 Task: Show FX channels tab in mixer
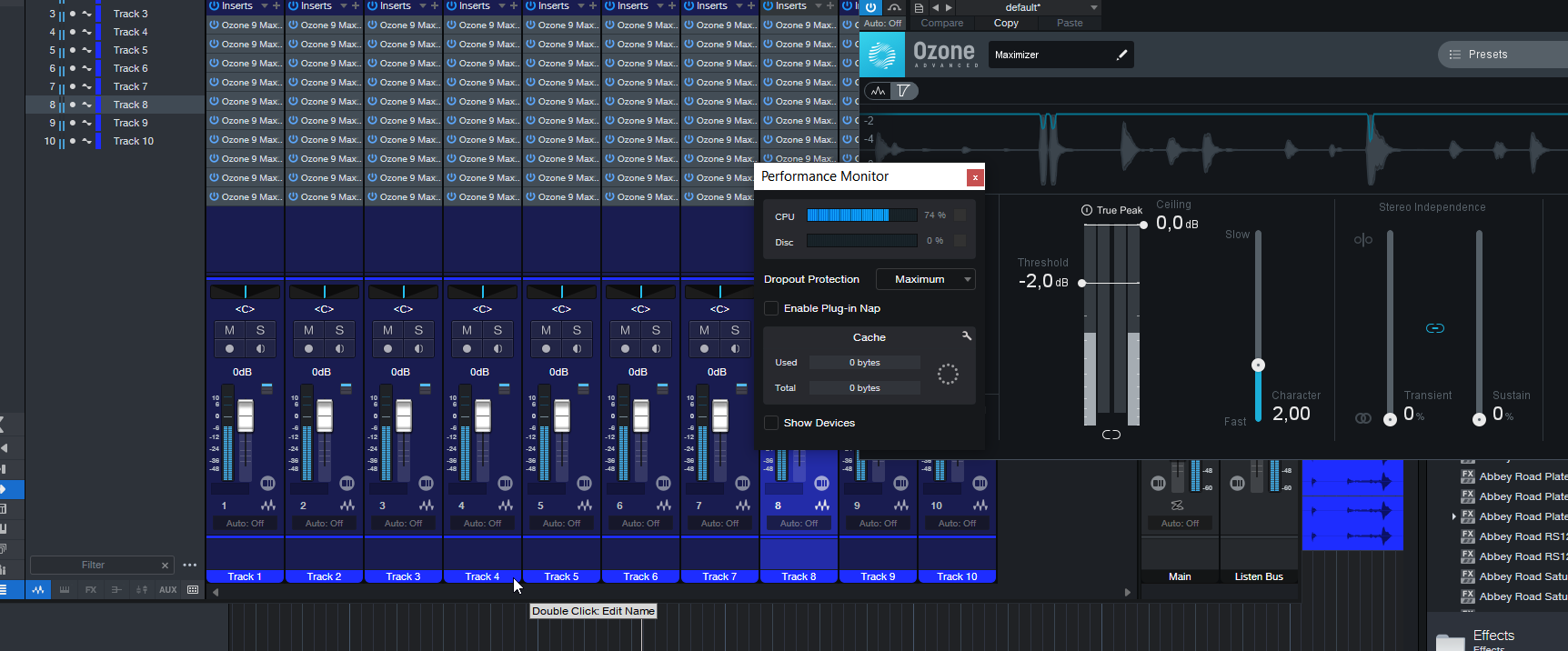coord(91,590)
